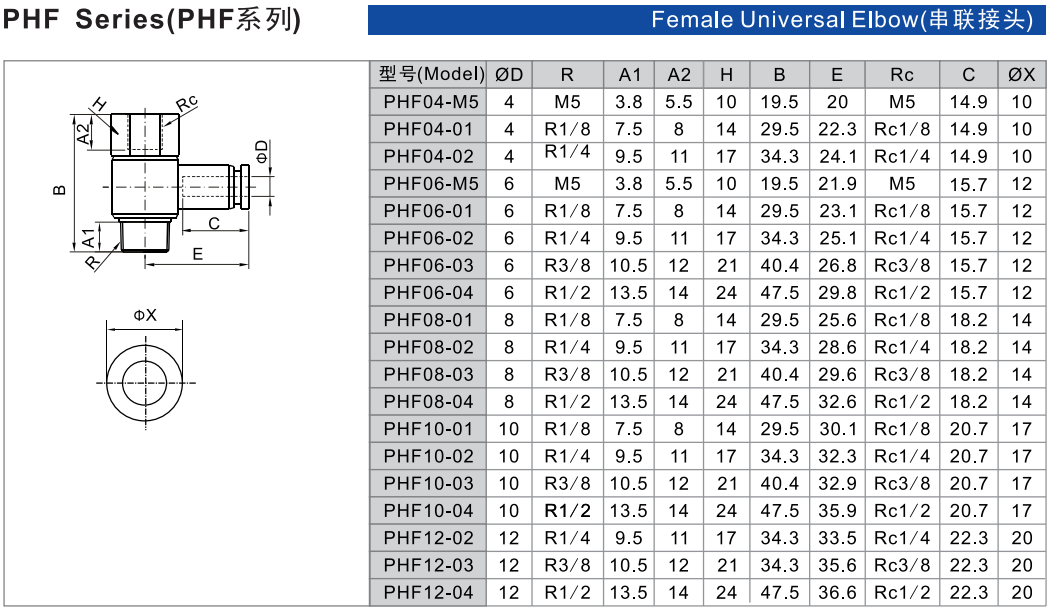Click the PHF10-01 model cell
The width and height of the screenshot is (1052, 609).
click(x=431, y=429)
